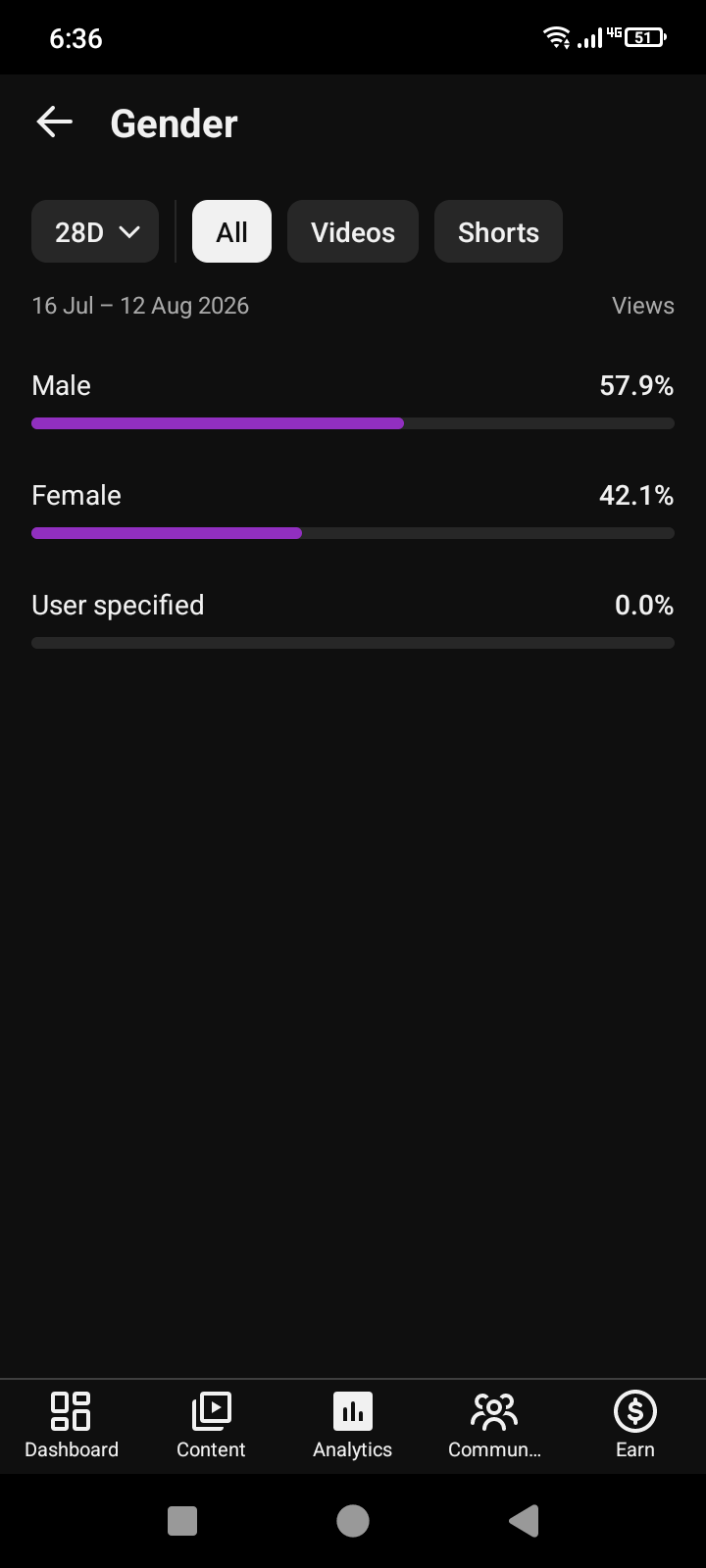The height and width of the screenshot is (1568, 706).
Task: Click the Male percentage bar
Action: [353, 423]
